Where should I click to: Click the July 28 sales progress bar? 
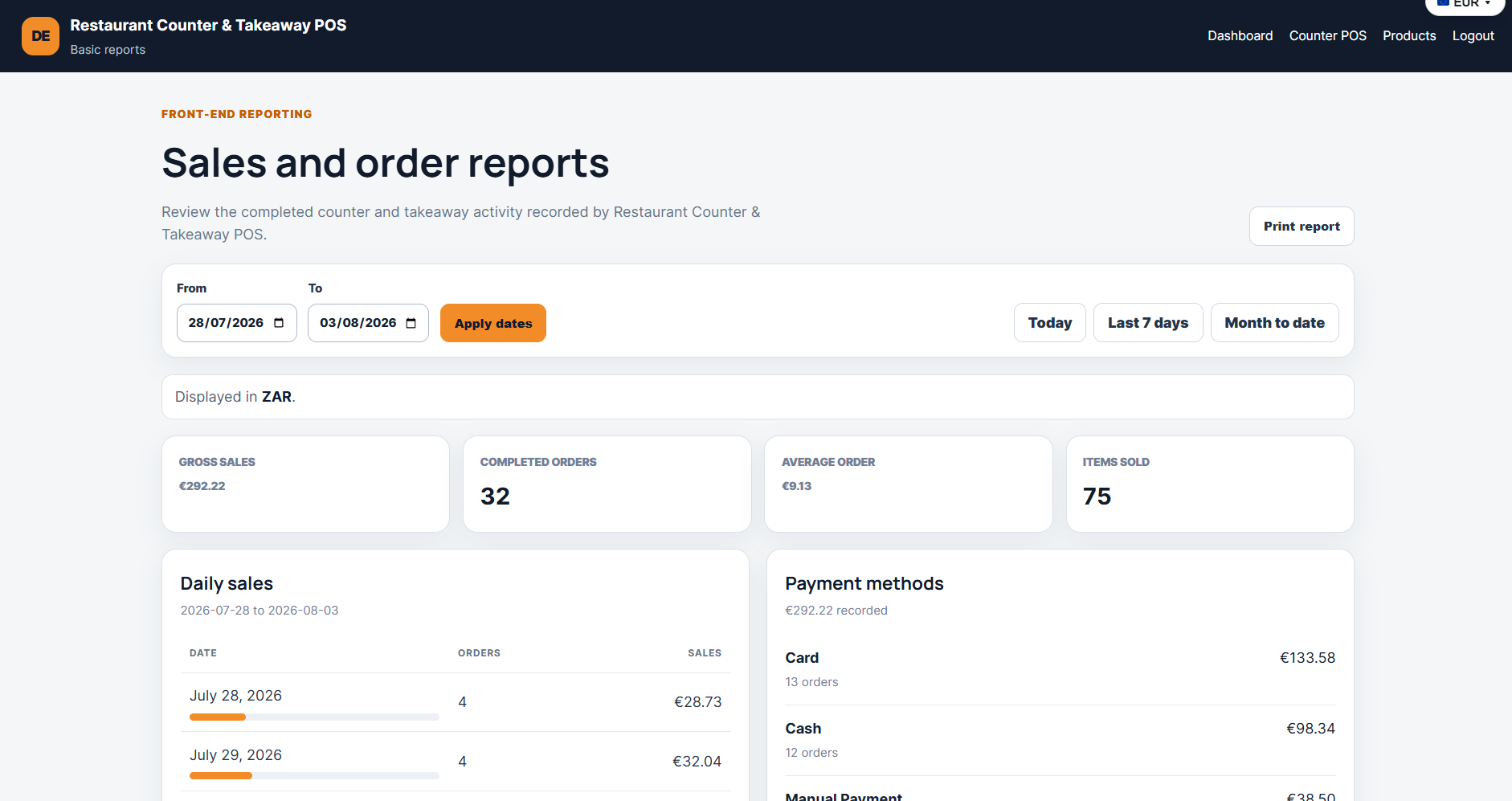coord(314,717)
